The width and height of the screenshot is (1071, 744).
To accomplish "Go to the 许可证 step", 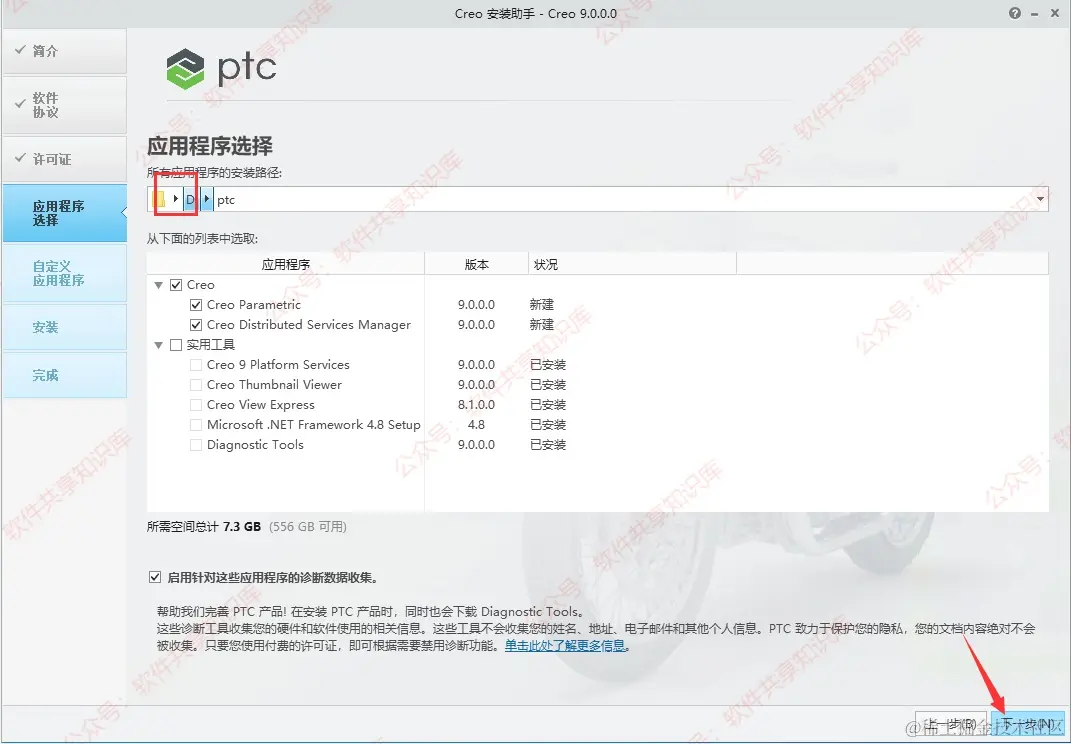I will coord(64,159).
